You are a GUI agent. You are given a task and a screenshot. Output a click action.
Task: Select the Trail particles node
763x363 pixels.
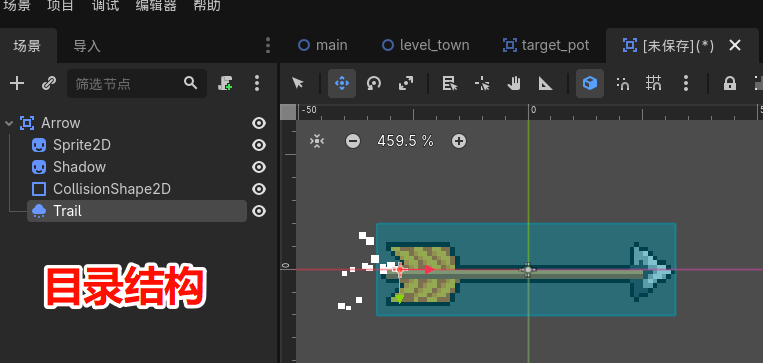click(137, 211)
